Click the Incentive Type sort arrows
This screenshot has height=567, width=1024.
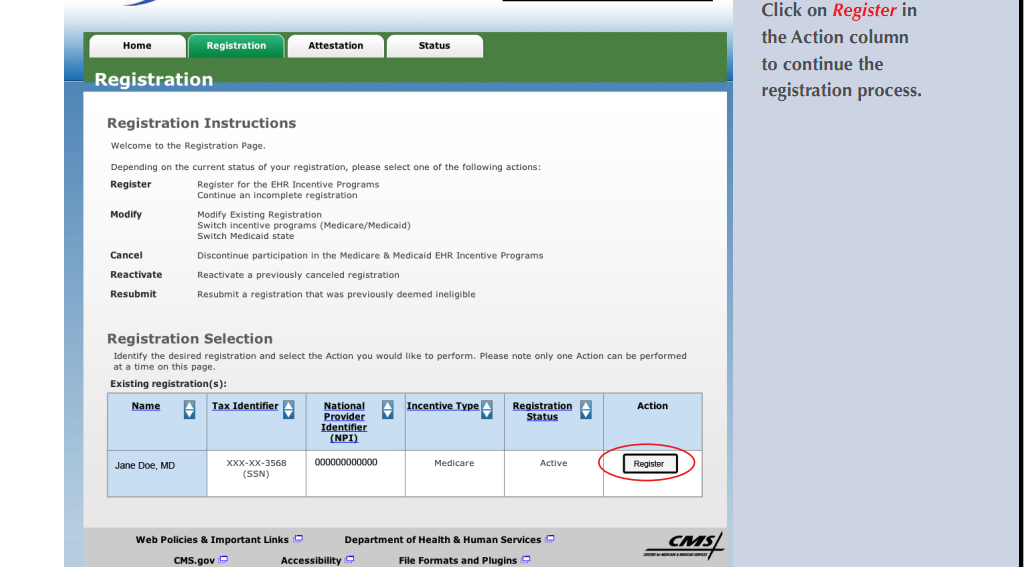[x=487, y=409]
